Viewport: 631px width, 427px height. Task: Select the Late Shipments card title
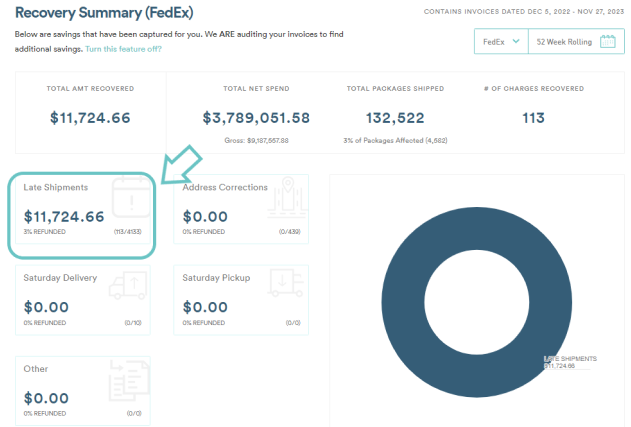[x=56, y=187]
